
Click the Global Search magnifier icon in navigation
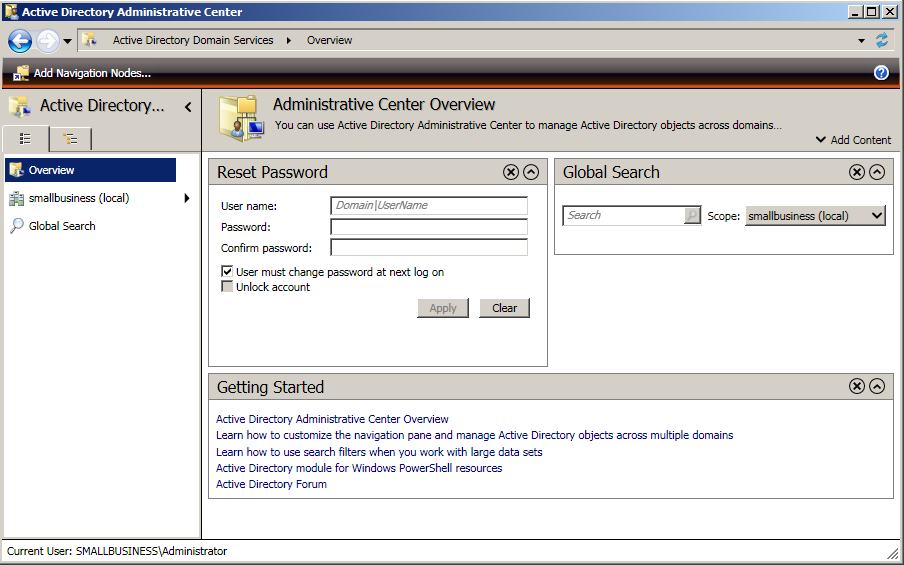(x=17, y=226)
